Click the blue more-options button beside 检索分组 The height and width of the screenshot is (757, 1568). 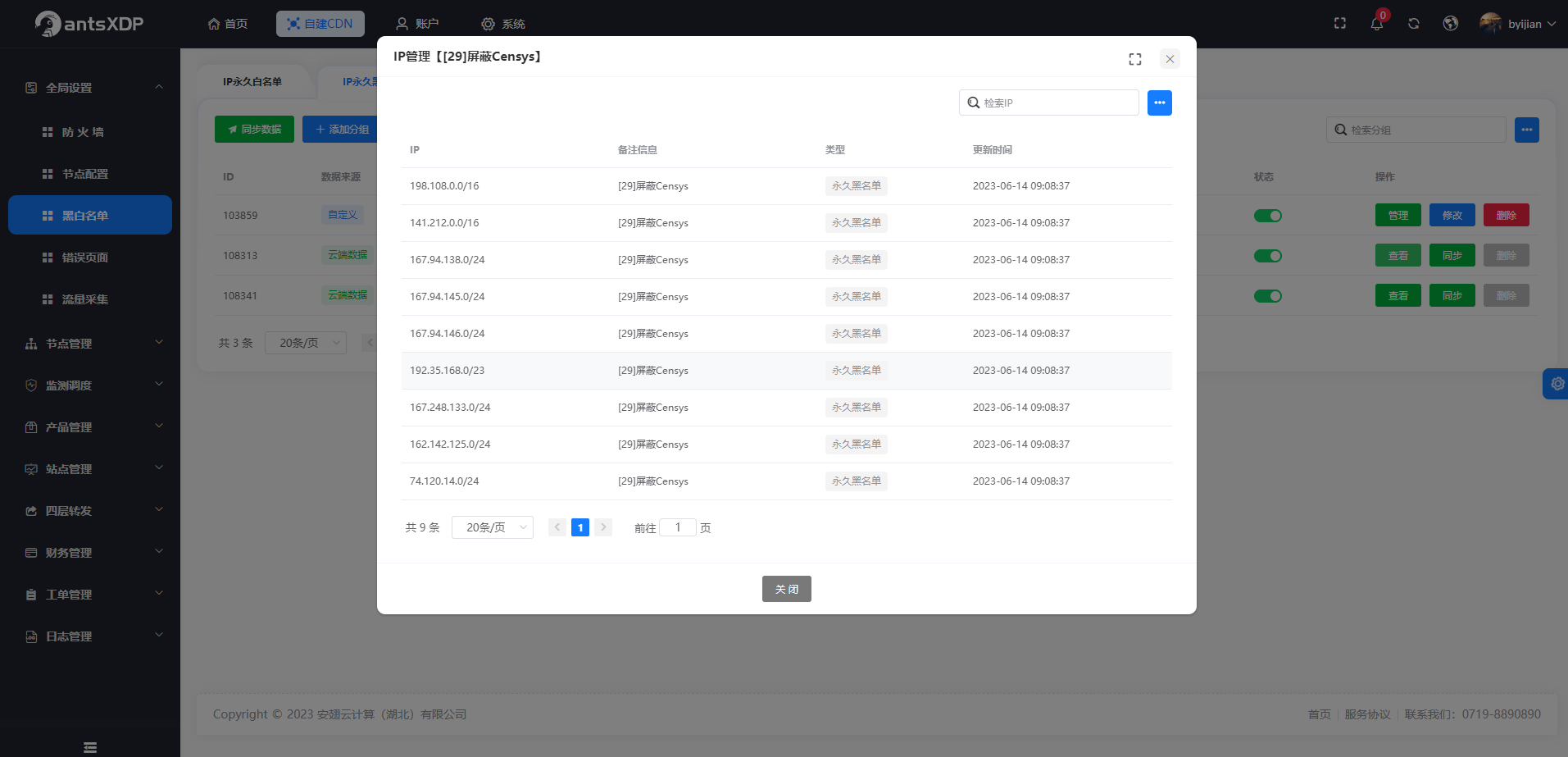coord(1527,130)
